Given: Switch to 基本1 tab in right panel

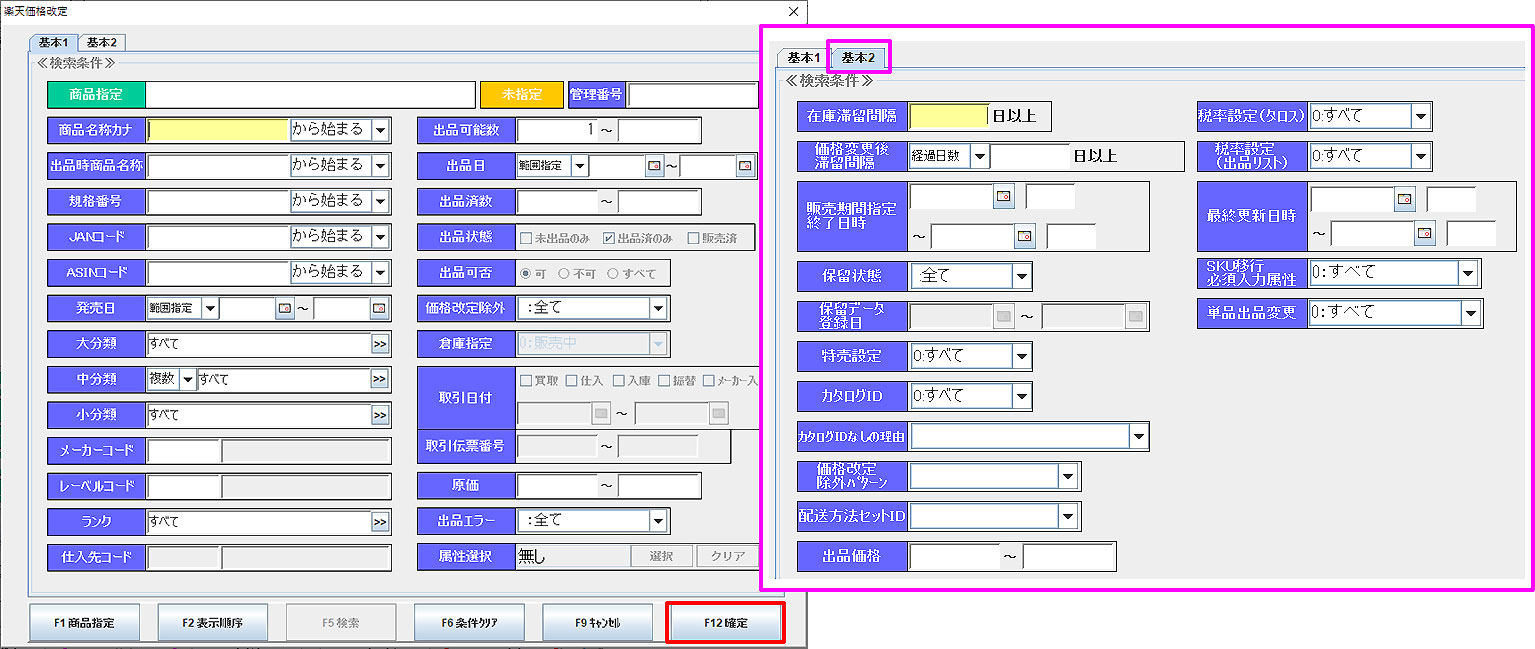Looking at the screenshot, I should (804, 58).
